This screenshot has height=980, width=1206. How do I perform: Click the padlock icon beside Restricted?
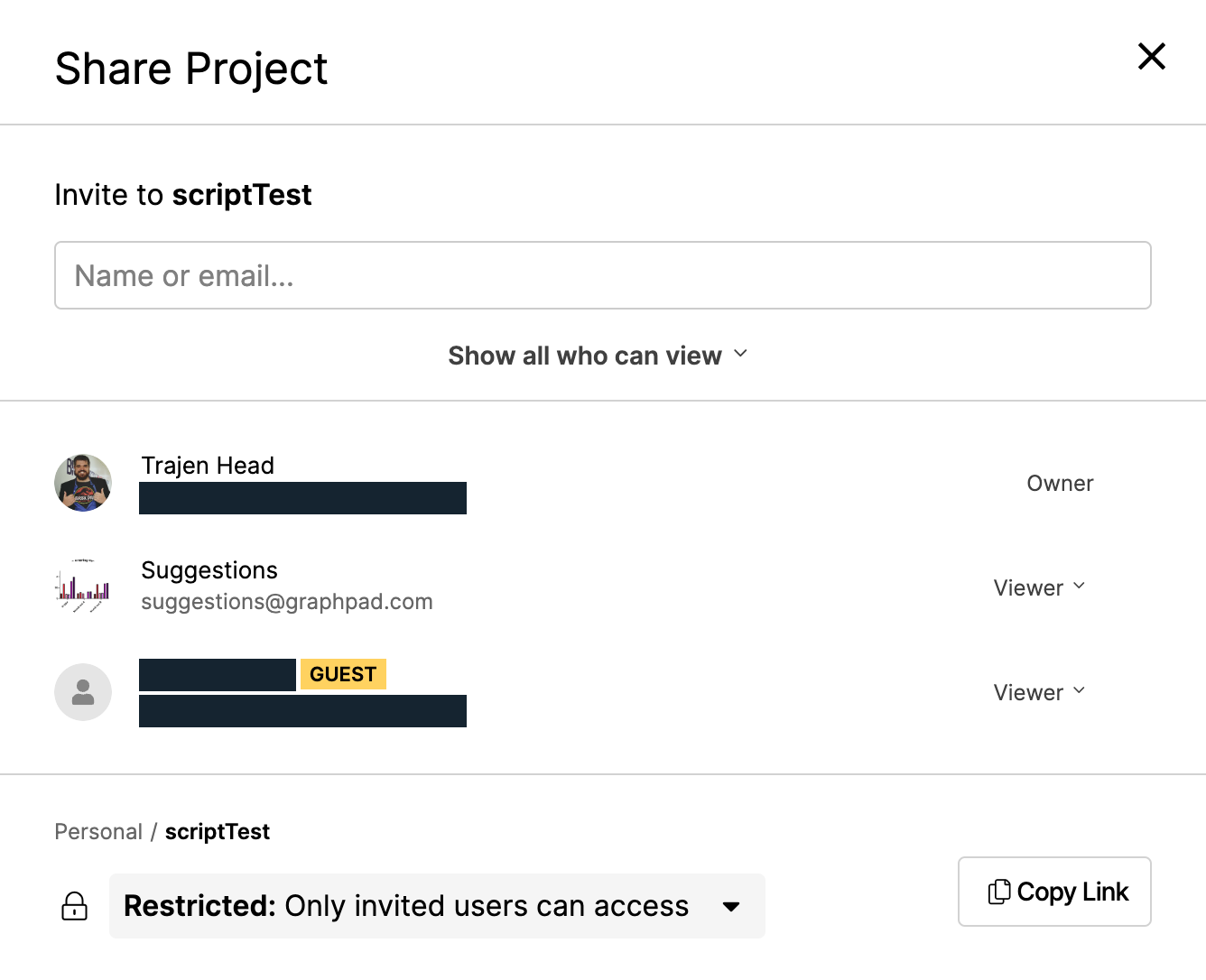point(74,906)
